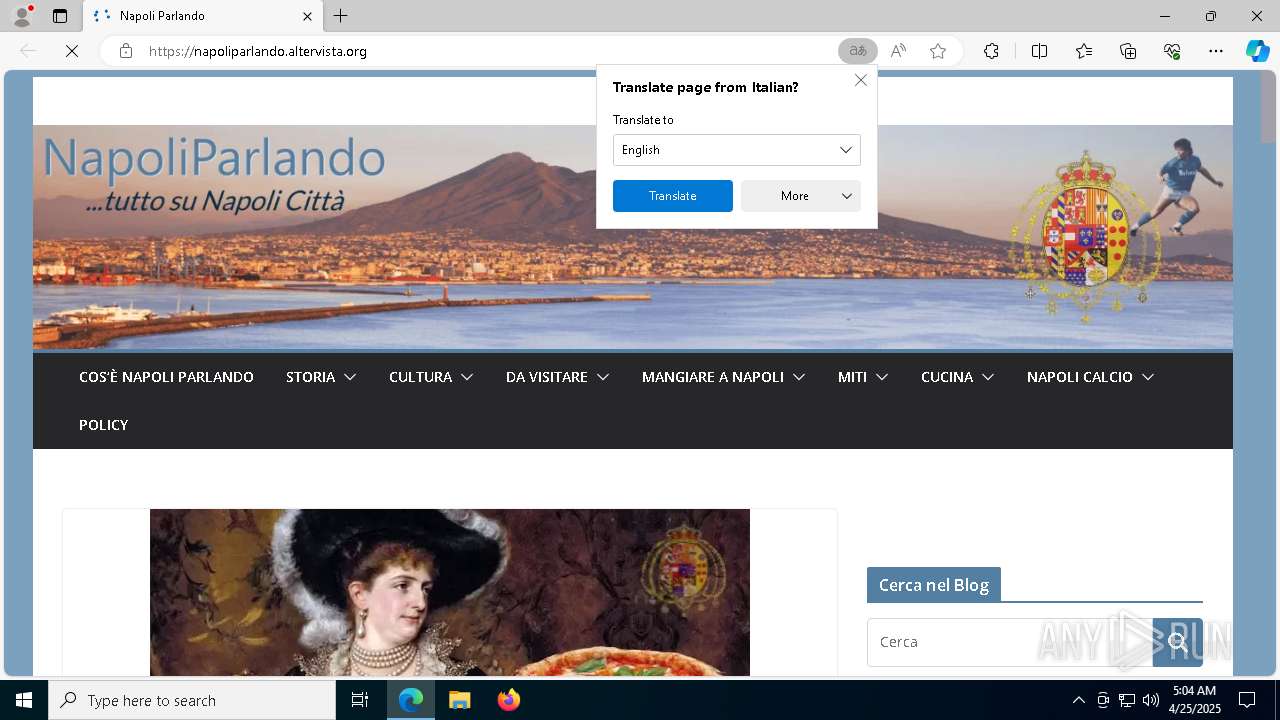This screenshot has width=1280, height=720.
Task: Click the blue Translate button
Action: pyautogui.click(x=673, y=196)
